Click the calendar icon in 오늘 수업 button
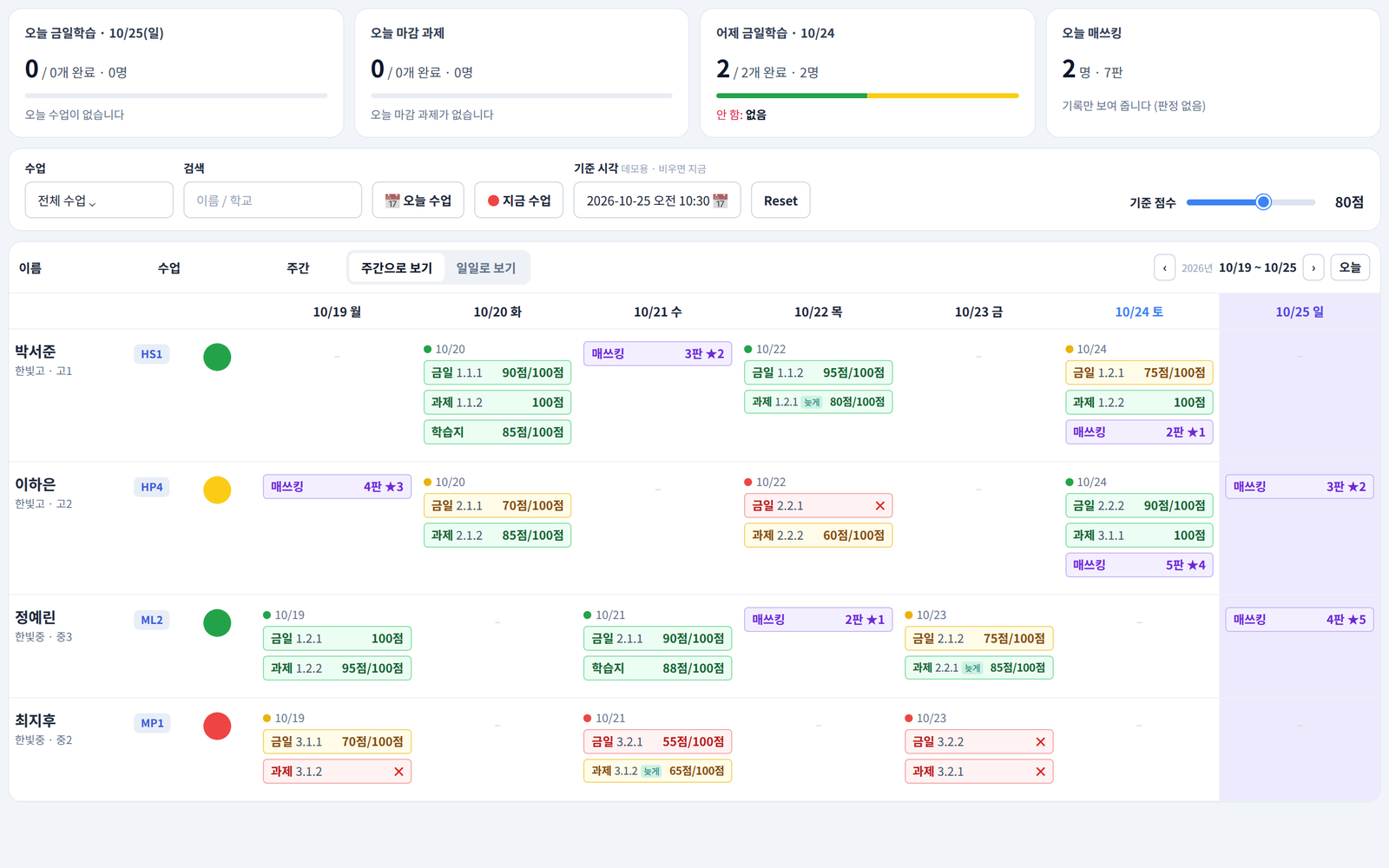Screen dimensions: 1389x868 [x=392, y=201]
